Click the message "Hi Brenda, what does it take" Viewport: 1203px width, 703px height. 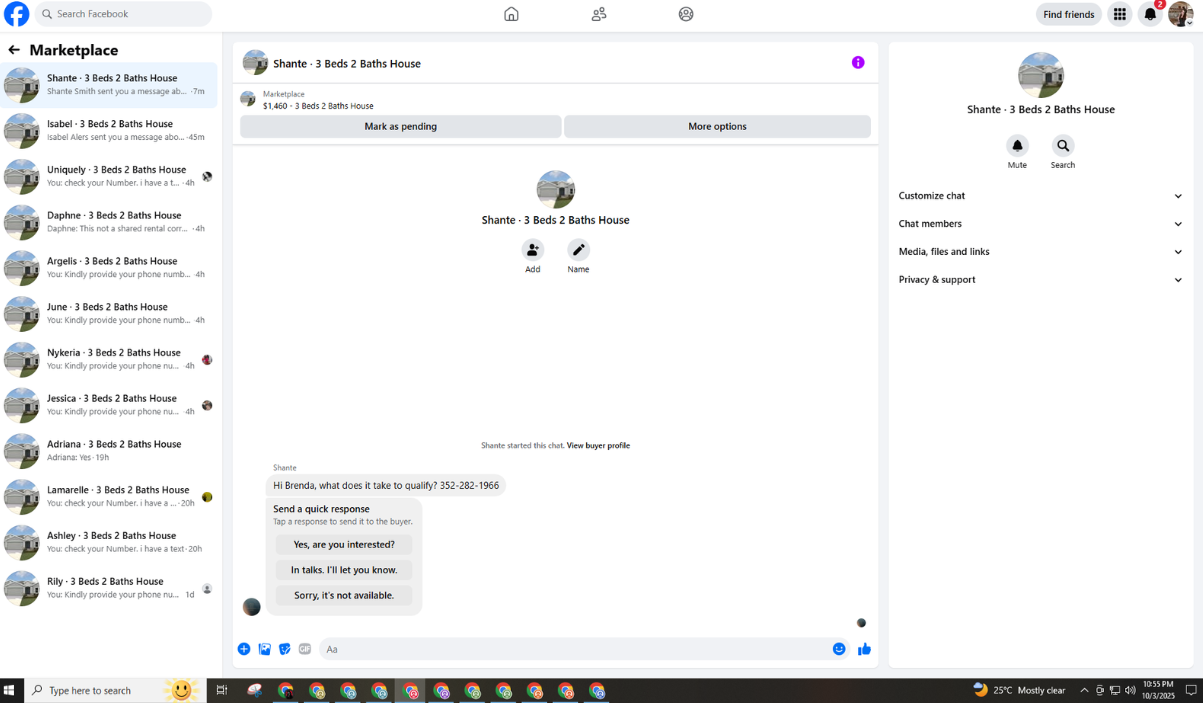tap(386, 486)
